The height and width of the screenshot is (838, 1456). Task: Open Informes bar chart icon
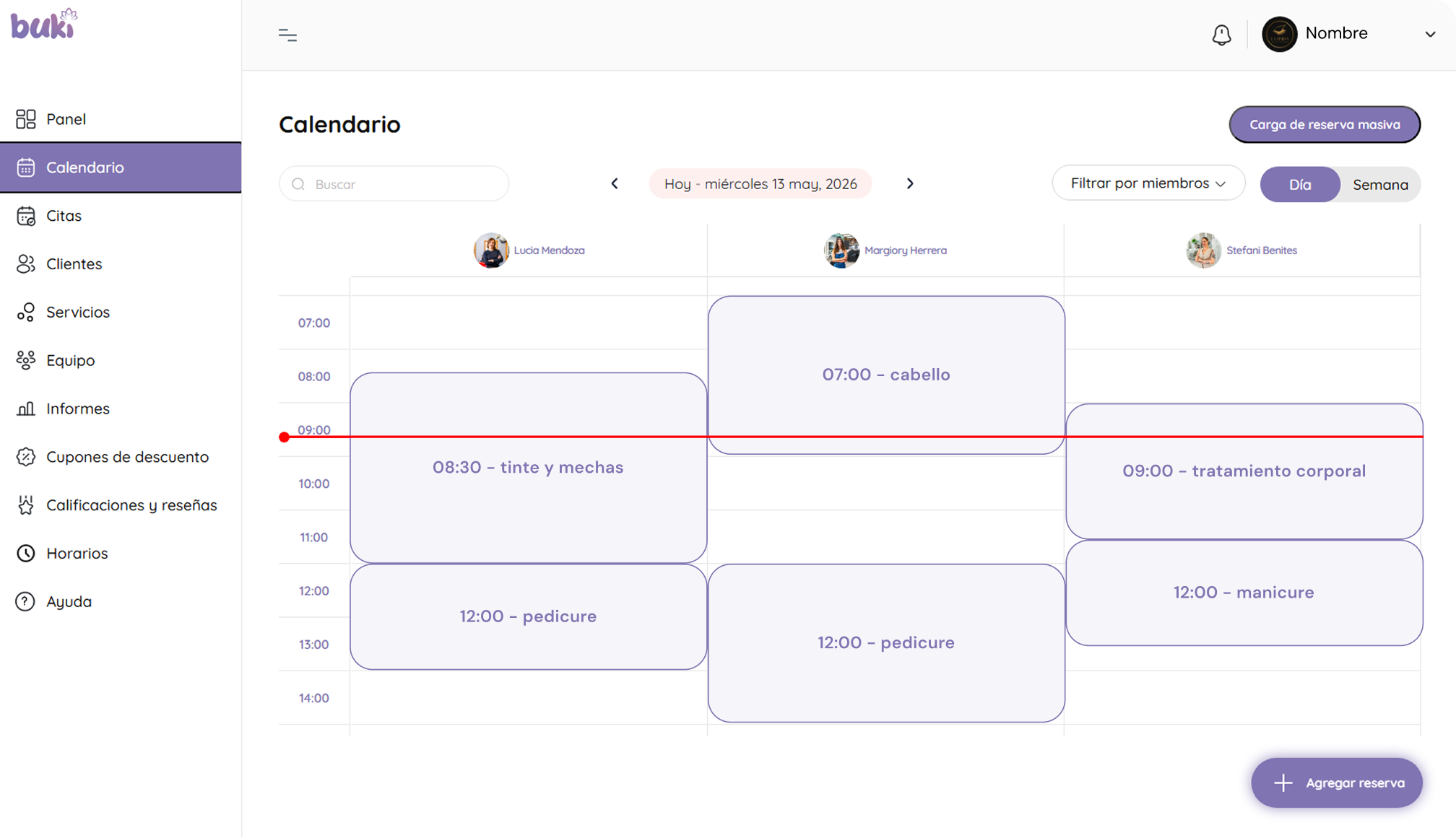click(x=26, y=409)
